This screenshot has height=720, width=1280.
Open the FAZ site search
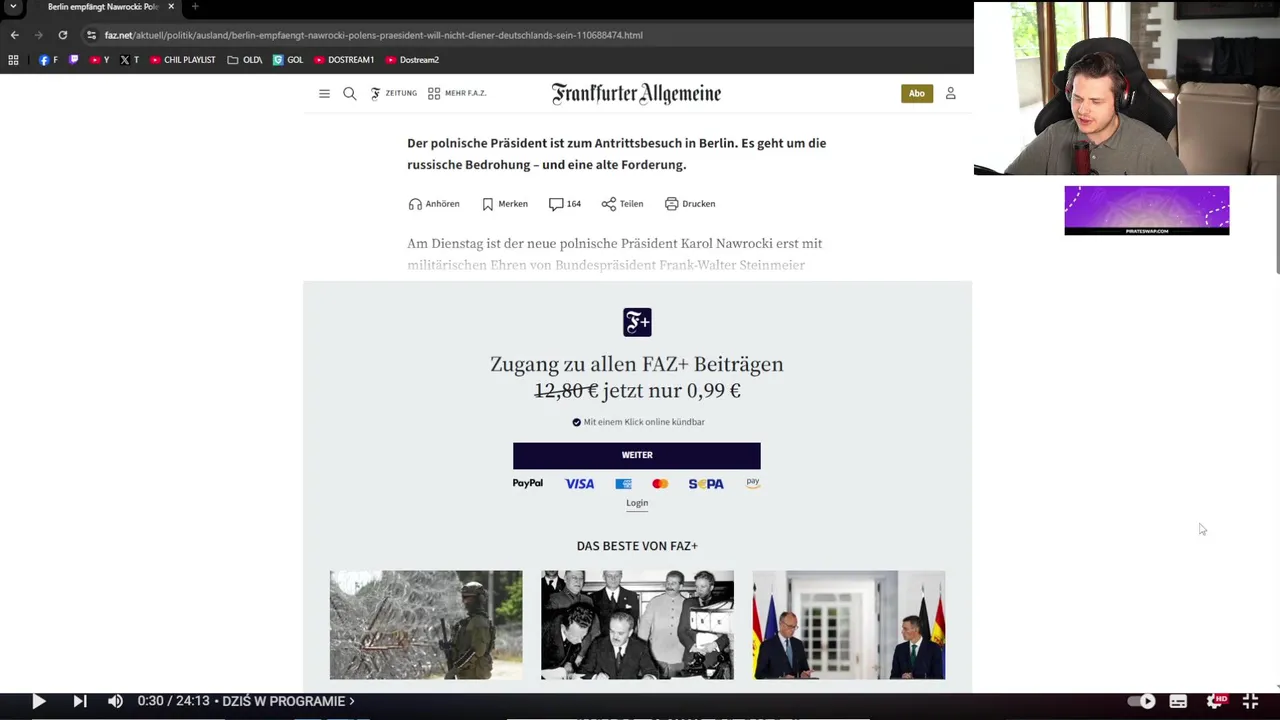point(350,93)
